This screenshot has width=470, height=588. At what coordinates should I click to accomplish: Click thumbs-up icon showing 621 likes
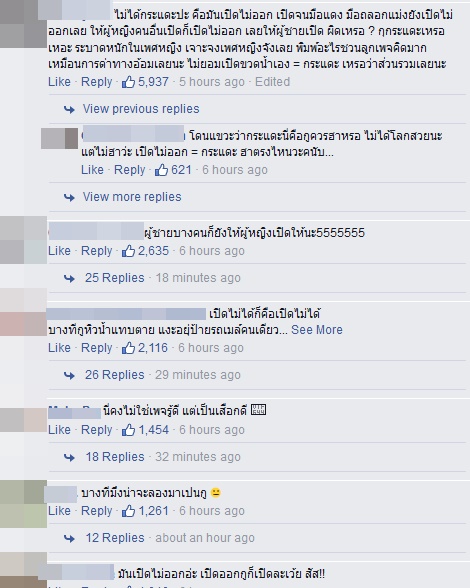(161, 170)
